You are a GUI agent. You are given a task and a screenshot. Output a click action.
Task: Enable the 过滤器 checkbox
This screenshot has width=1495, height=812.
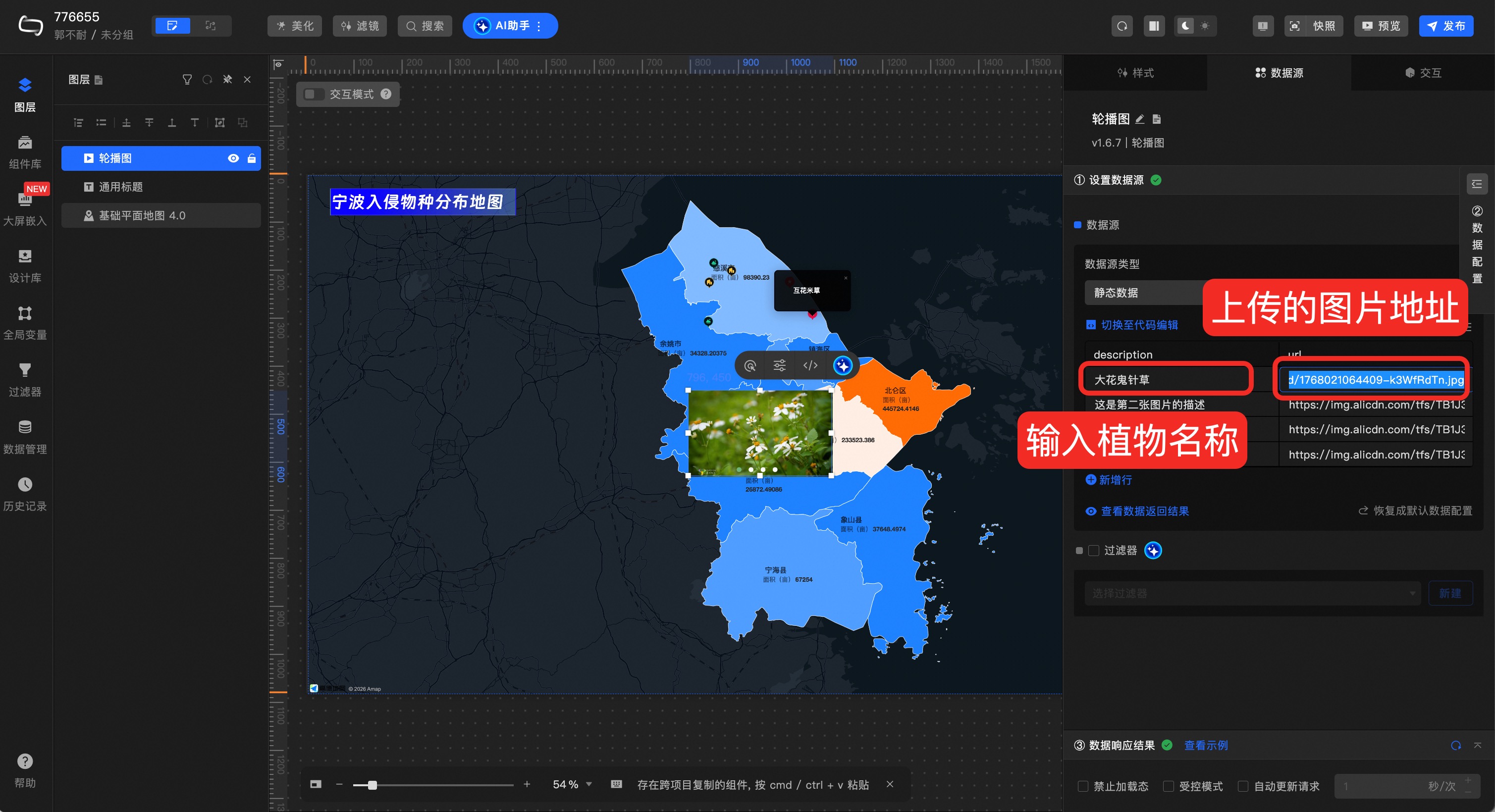1093,551
